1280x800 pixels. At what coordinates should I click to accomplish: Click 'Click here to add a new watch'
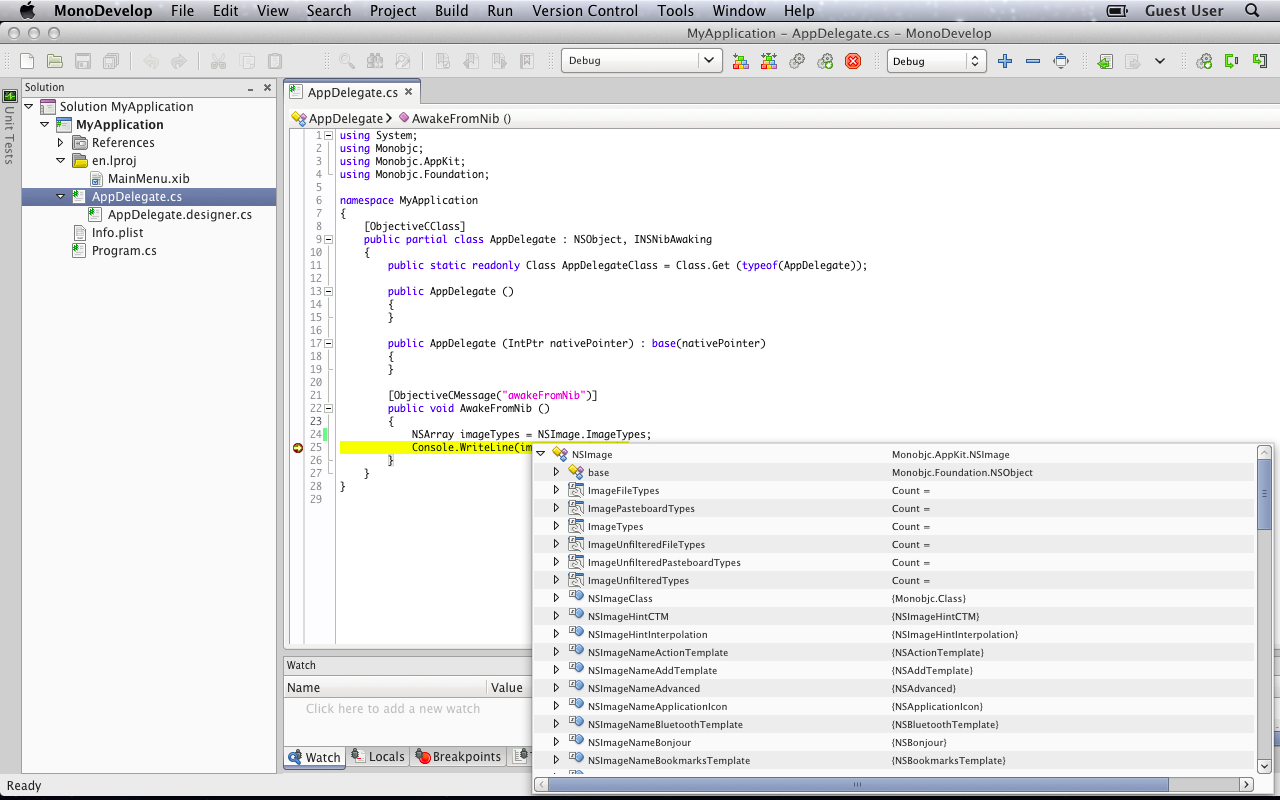coord(393,709)
